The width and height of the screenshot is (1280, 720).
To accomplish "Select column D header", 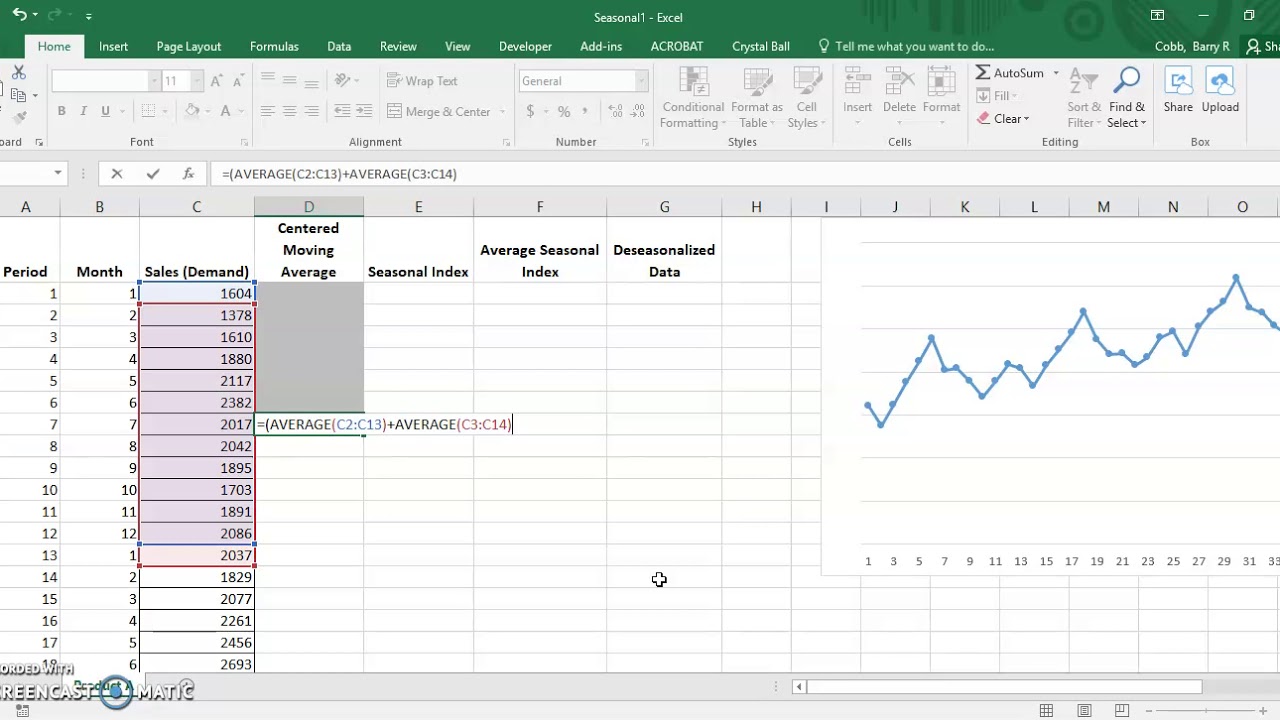I will pyautogui.click(x=308, y=207).
